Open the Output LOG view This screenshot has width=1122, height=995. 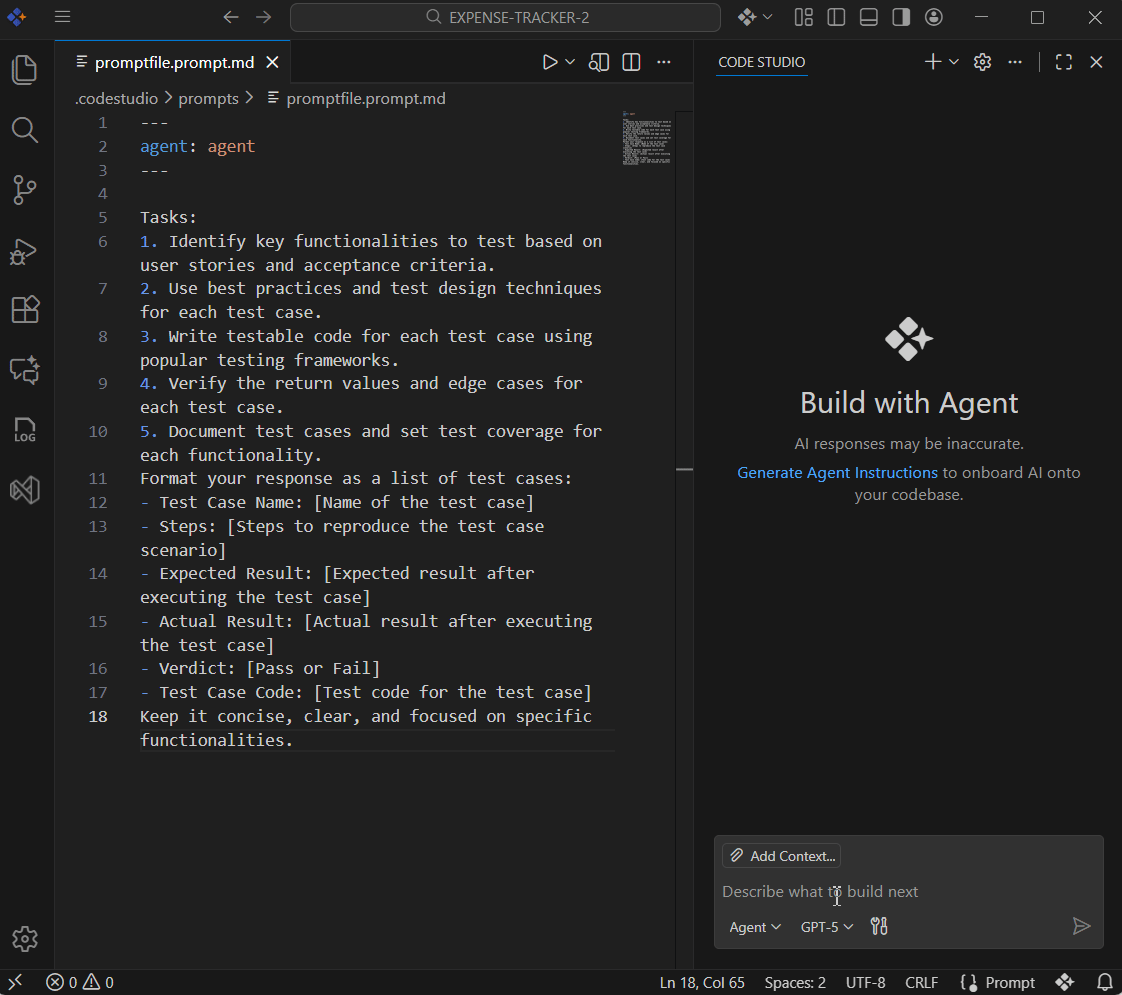[x=24, y=430]
